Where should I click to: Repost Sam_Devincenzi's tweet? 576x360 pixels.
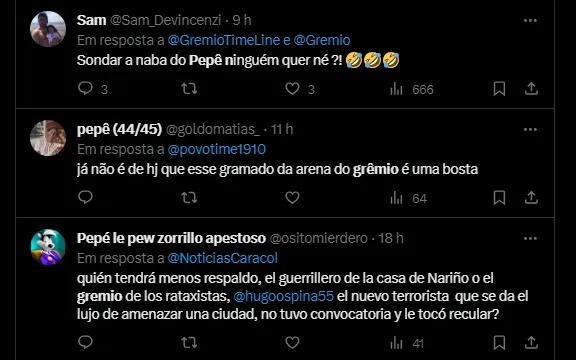189,89
